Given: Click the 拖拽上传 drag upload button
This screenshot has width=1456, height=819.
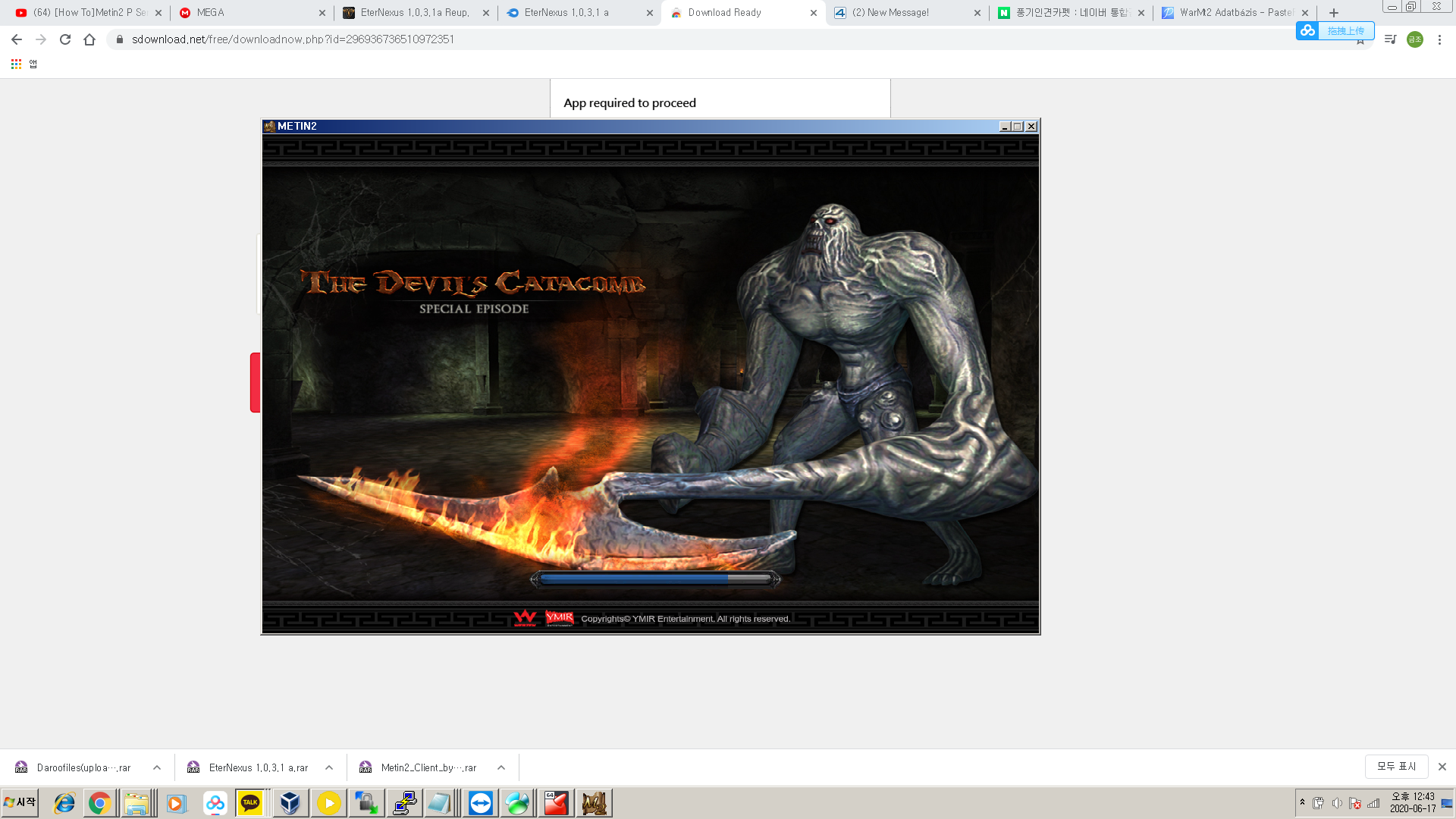Looking at the screenshot, I should point(1345,30).
